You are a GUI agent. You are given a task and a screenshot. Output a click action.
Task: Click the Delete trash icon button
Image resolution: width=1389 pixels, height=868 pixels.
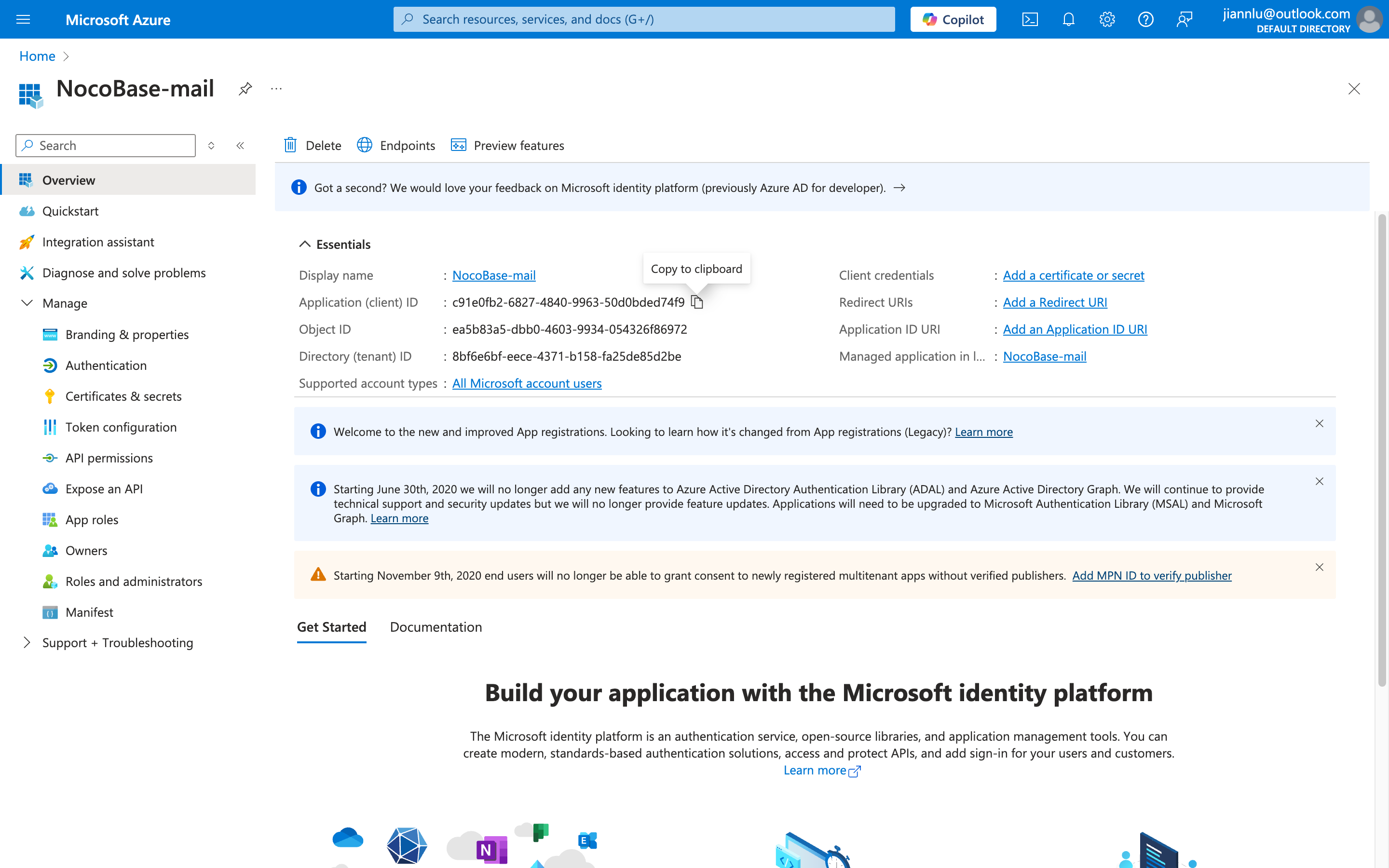[x=290, y=145]
